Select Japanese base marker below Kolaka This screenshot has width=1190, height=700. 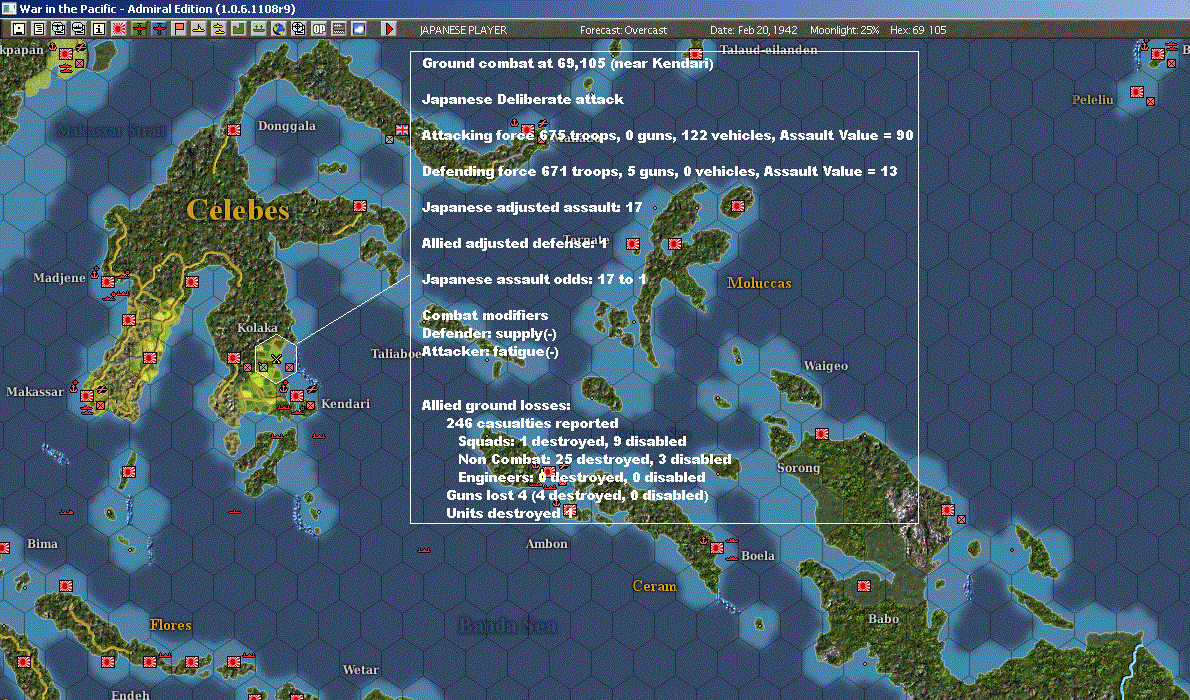pos(234,358)
